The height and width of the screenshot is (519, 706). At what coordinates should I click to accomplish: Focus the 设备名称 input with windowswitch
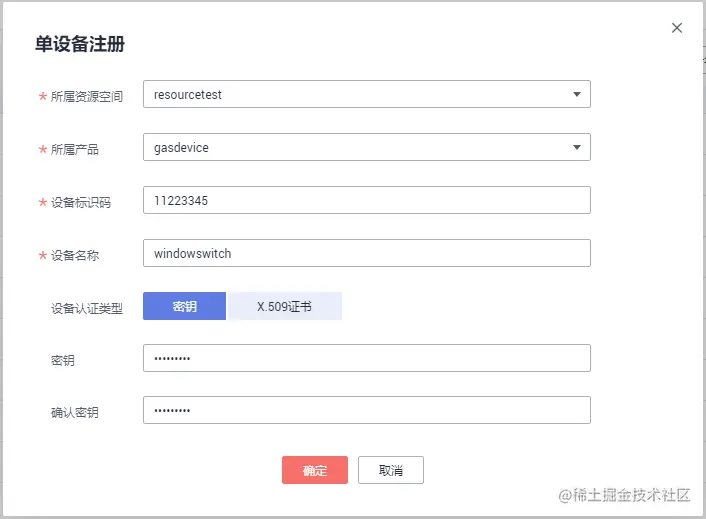[367, 253]
